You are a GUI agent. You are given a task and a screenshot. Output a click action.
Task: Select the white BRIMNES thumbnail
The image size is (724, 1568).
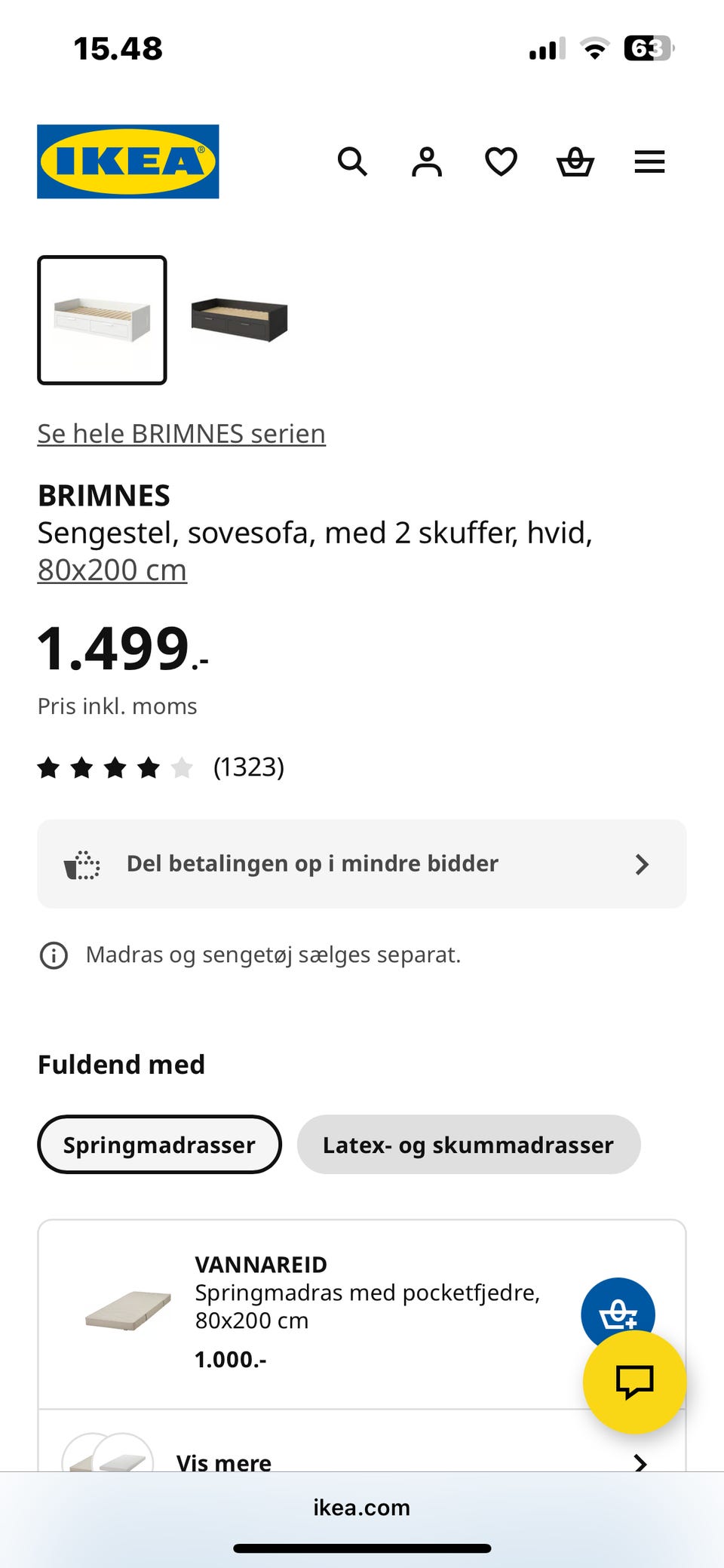click(x=102, y=320)
